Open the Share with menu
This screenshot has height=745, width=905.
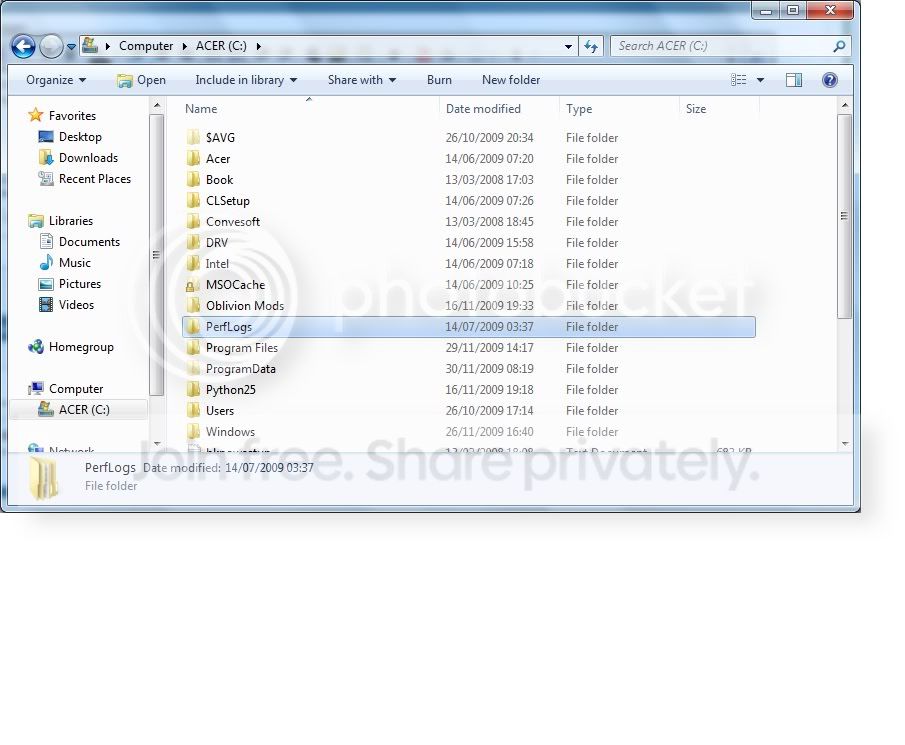pyautogui.click(x=362, y=80)
